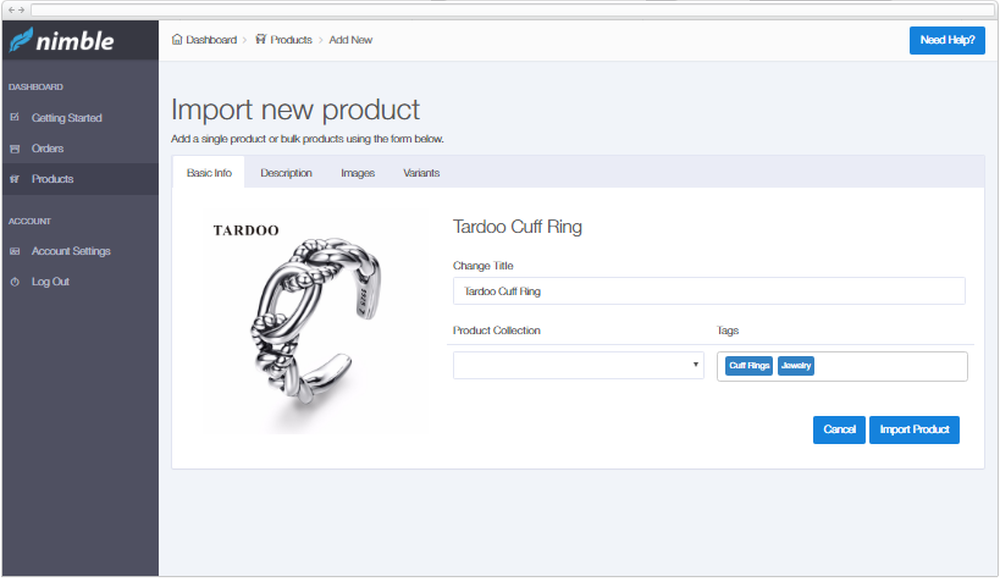Screen dimensions: 1000x578
Task: Switch to the Basic Info tab
Action: coord(209,173)
